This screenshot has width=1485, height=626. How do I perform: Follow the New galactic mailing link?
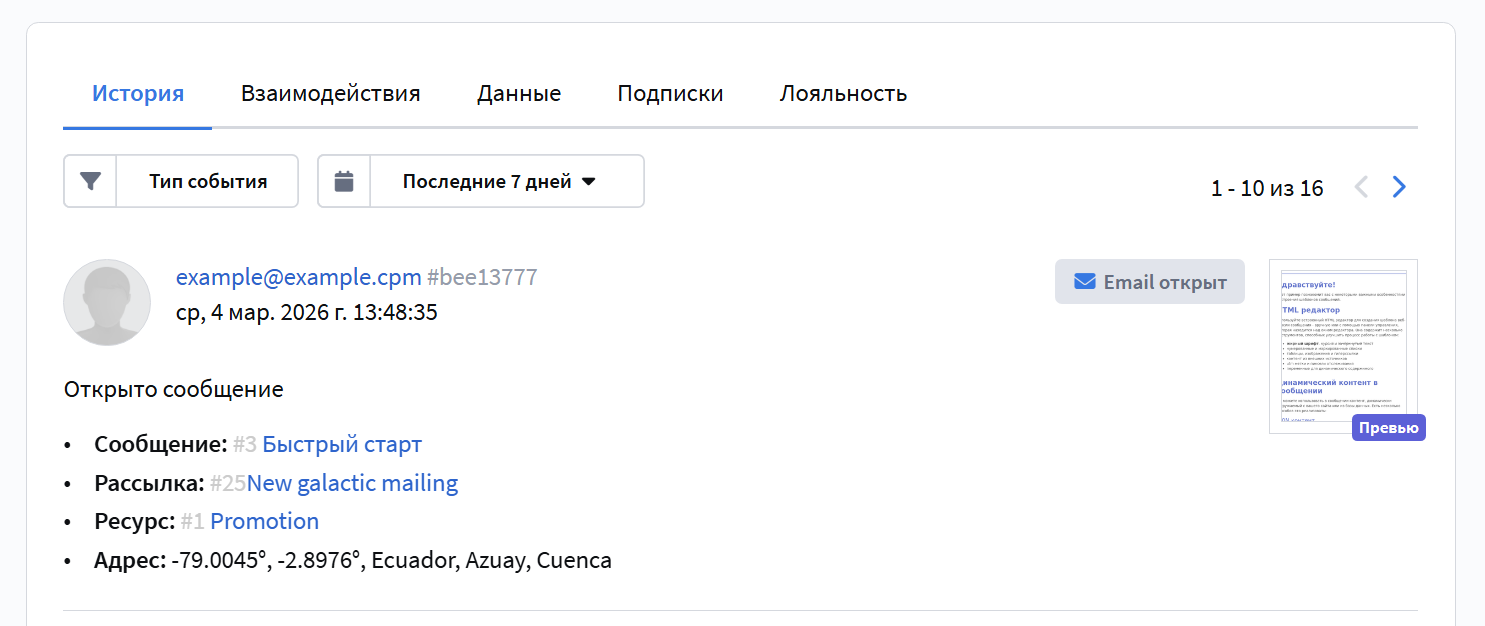(352, 483)
